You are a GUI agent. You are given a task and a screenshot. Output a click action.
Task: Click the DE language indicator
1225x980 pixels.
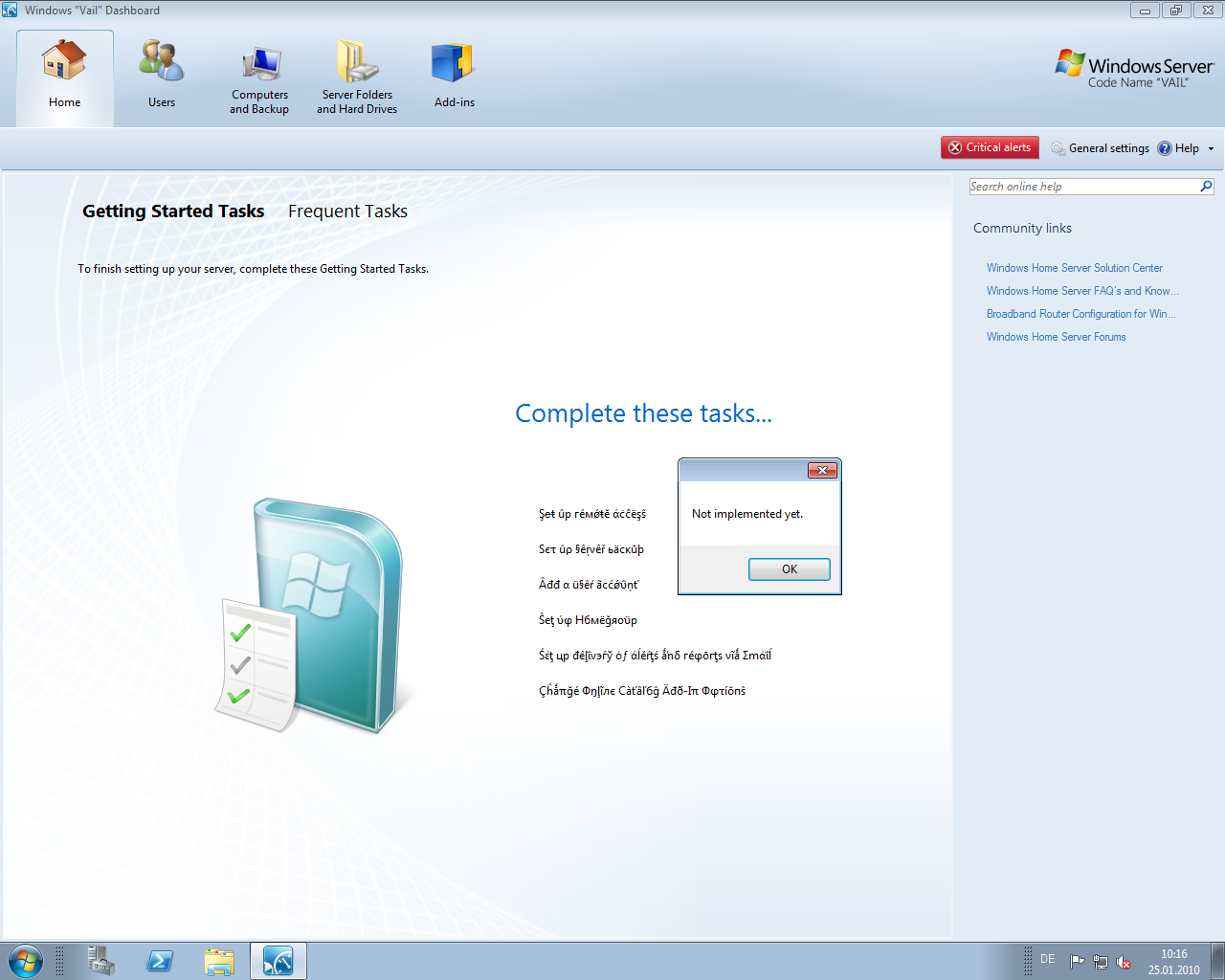(x=1047, y=959)
